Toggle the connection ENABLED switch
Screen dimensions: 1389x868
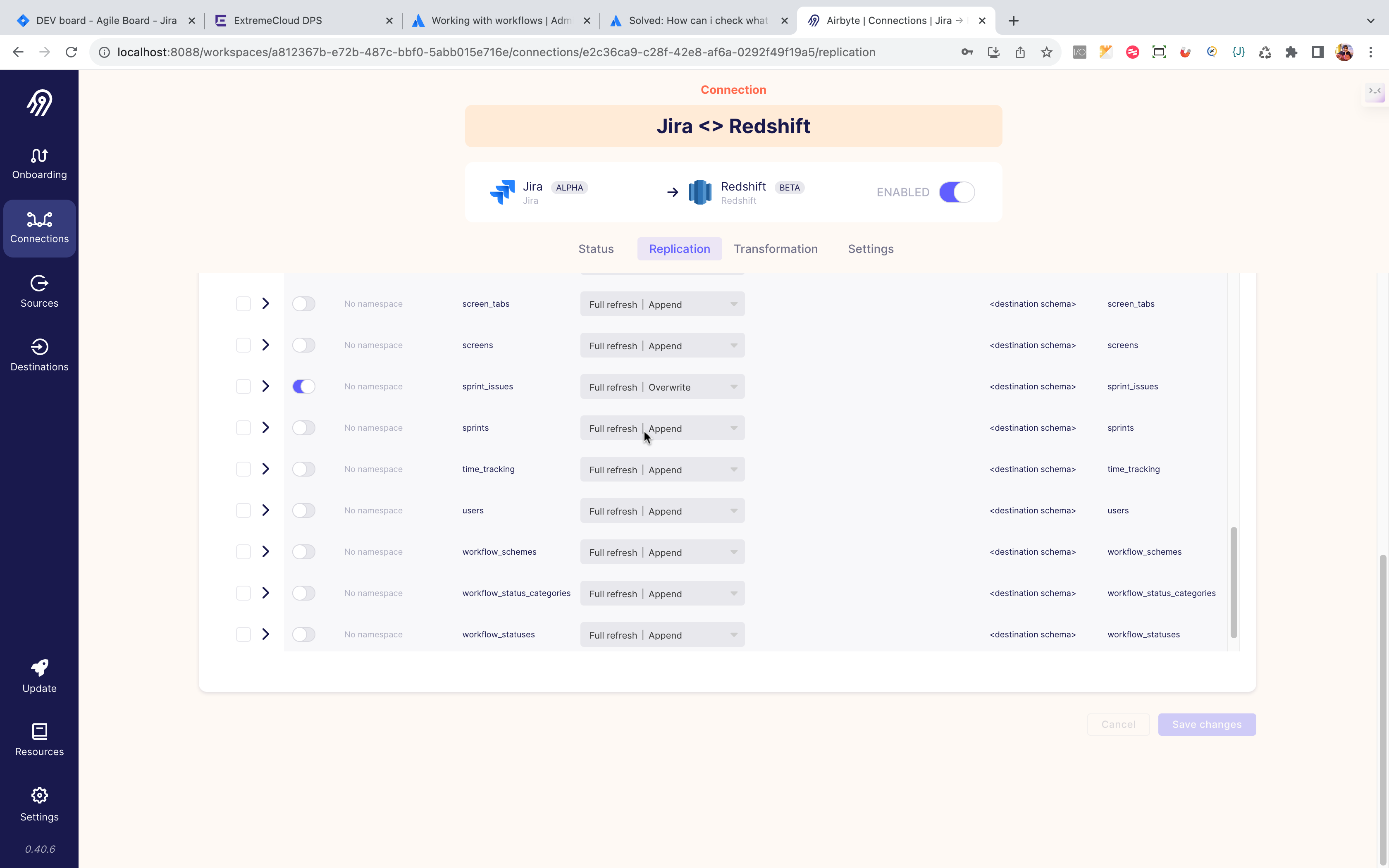coord(957,192)
